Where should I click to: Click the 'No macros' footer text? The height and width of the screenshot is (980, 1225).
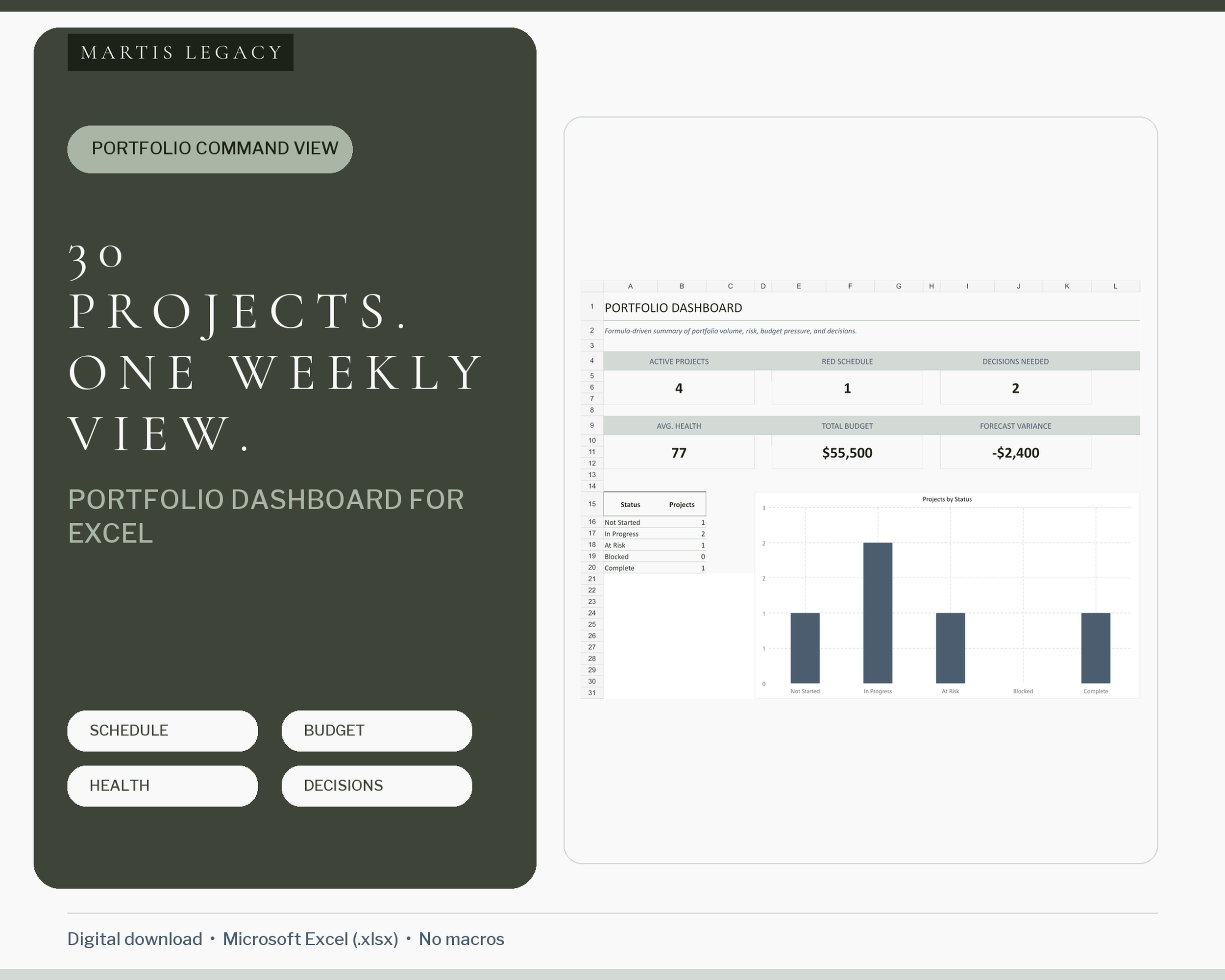[462, 939]
